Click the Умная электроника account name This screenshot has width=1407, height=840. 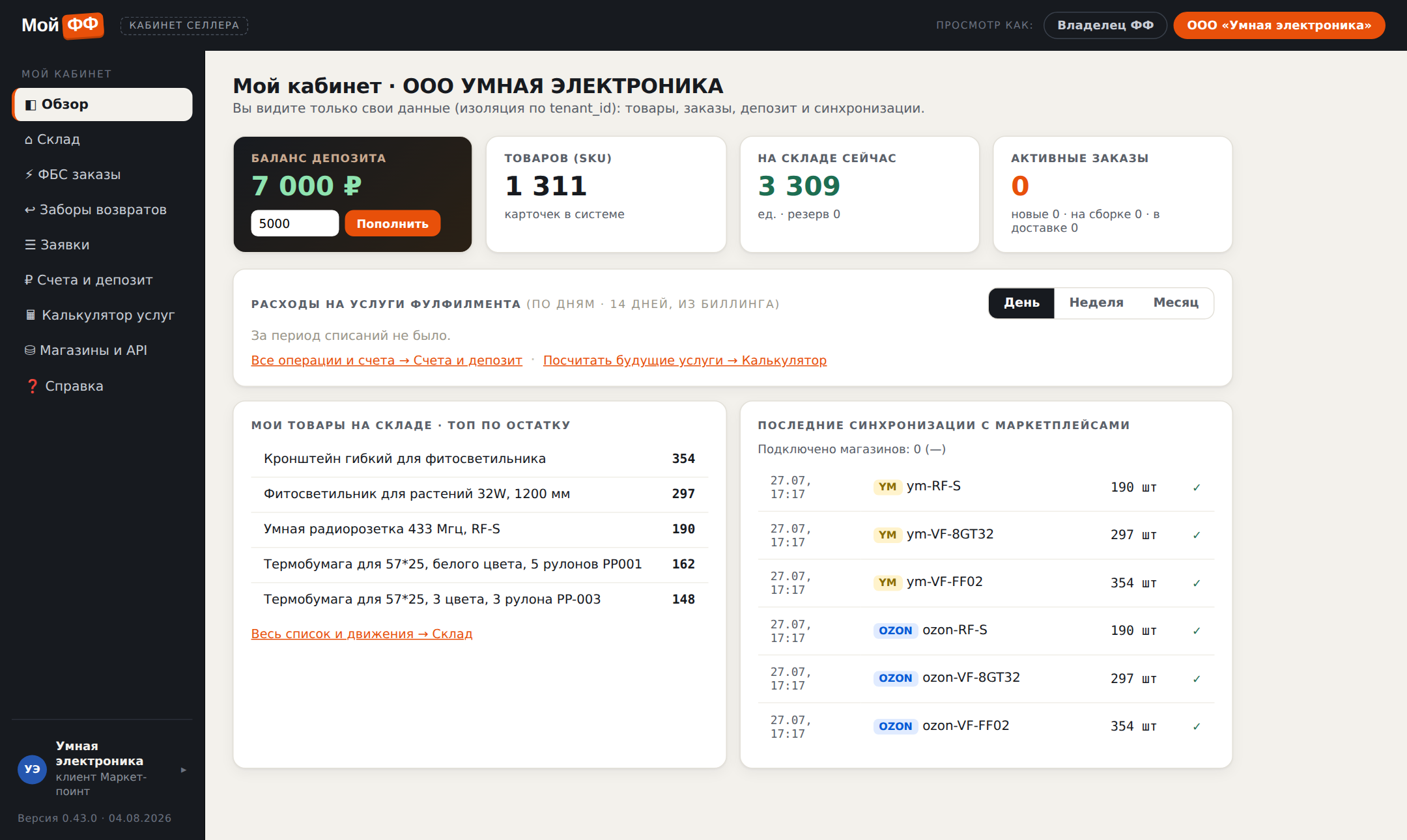pyautogui.click(x=99, y=753)
